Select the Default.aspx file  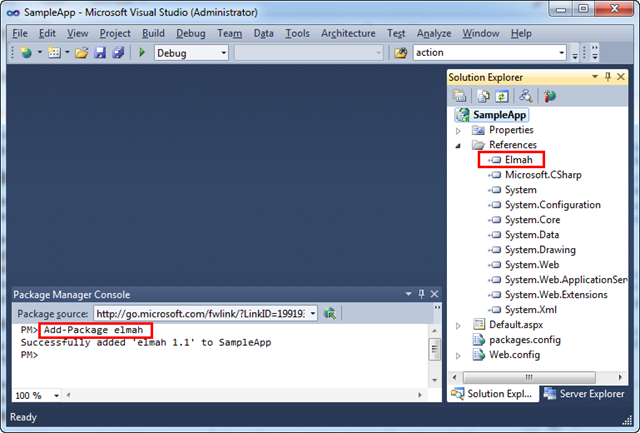click(x=516, y=324)
